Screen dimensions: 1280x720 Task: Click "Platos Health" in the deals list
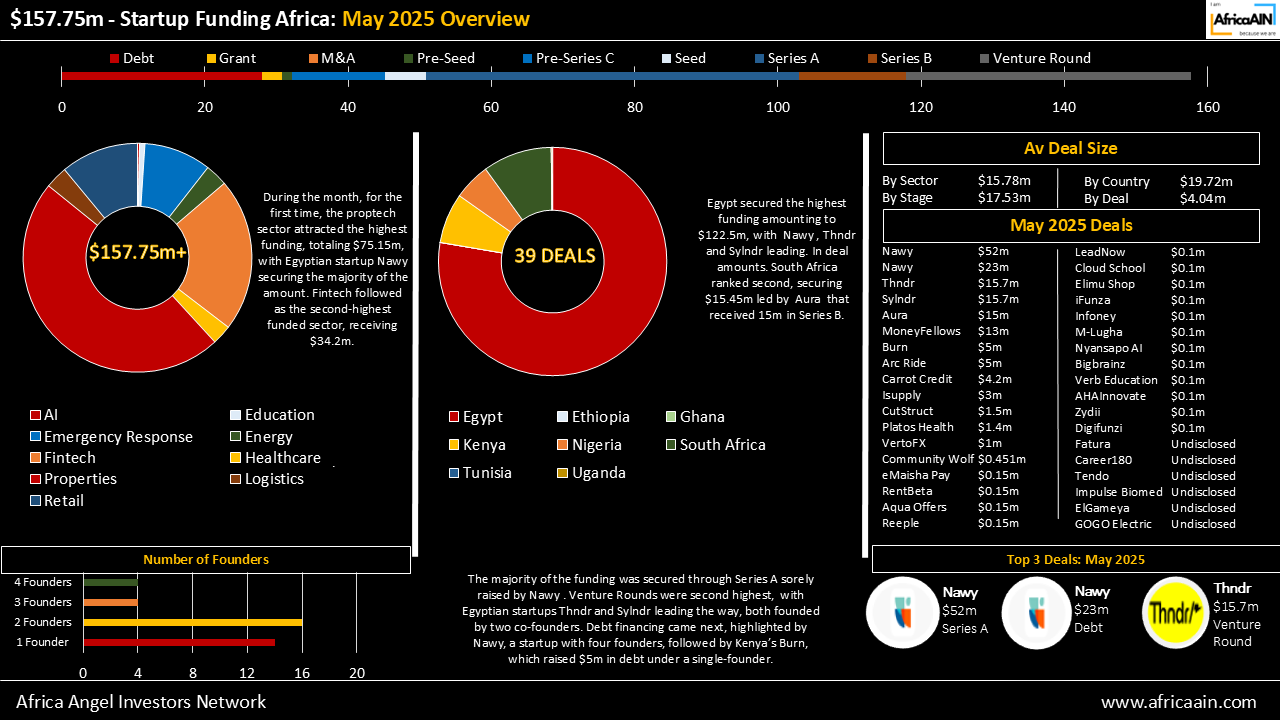[x=918, y=428]
